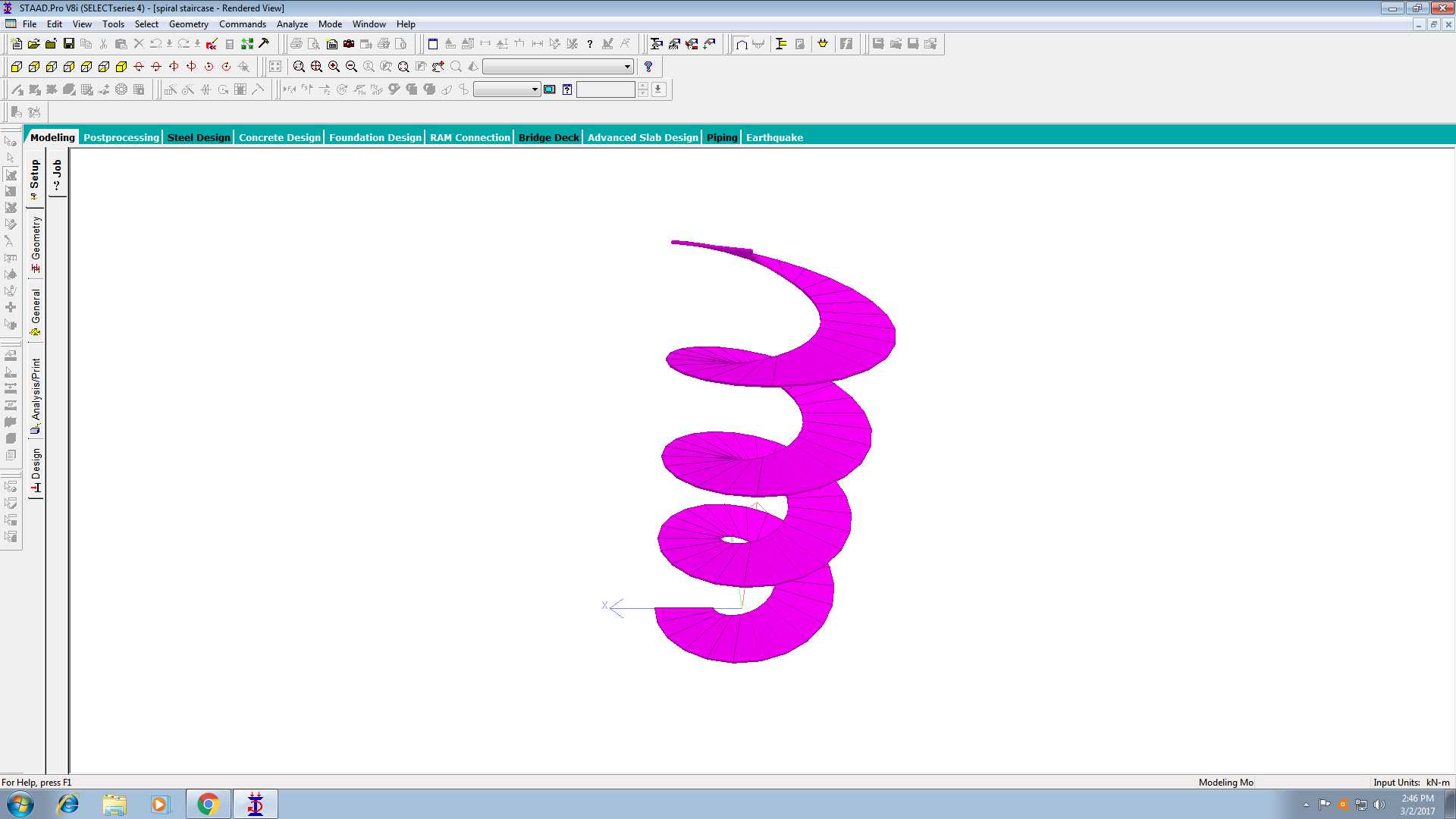The image size is (1456, 819).
Task: Open the Foundation Design tab
Action: pyautogui.click(x=375, y=137)
